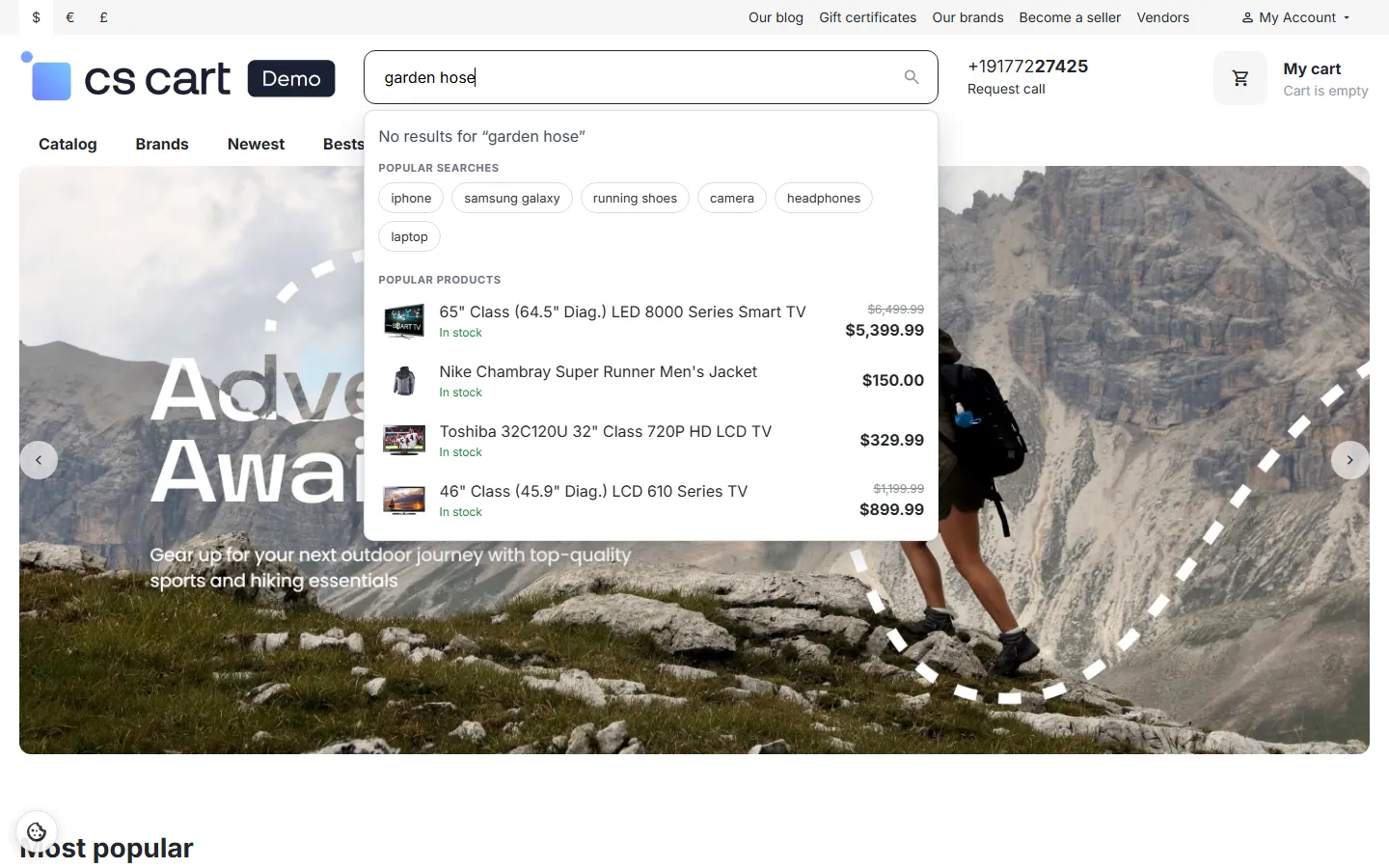This screenshot has height=868, width=1389.
Task: Select the 'running shoes' search chip
Action: 635,198
